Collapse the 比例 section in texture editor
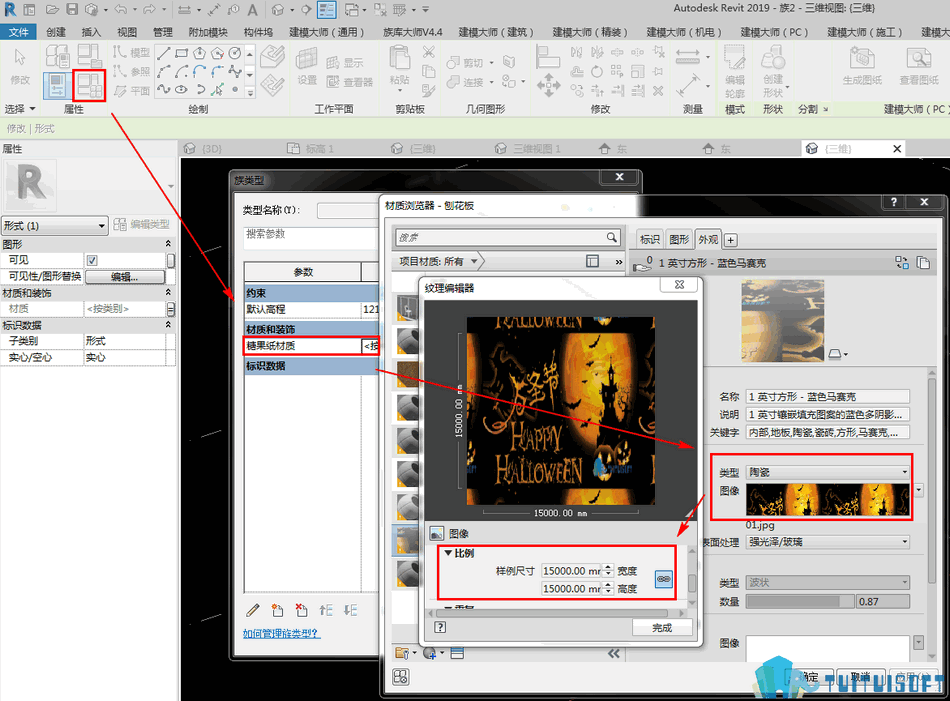 pyautogui.click(x=448, y=553)
